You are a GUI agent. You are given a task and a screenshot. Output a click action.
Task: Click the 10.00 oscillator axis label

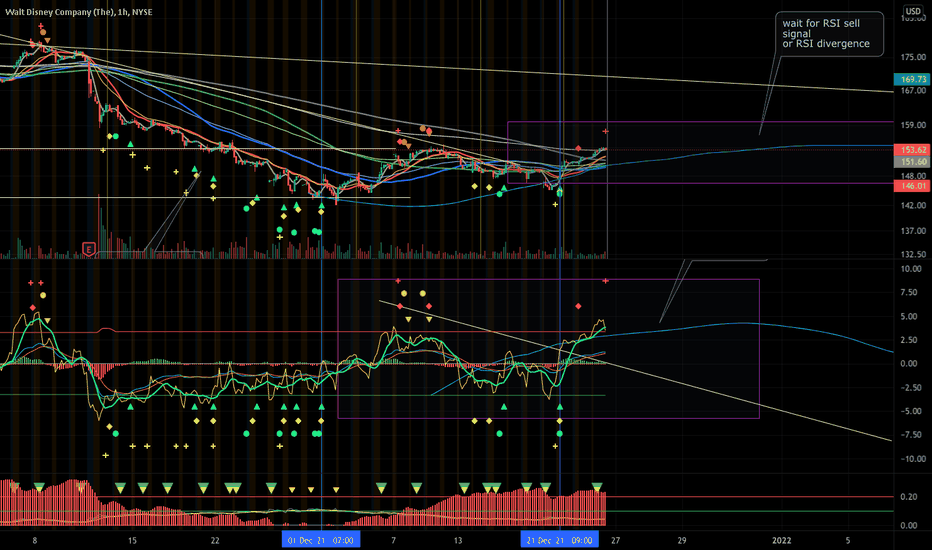[912, 269]
